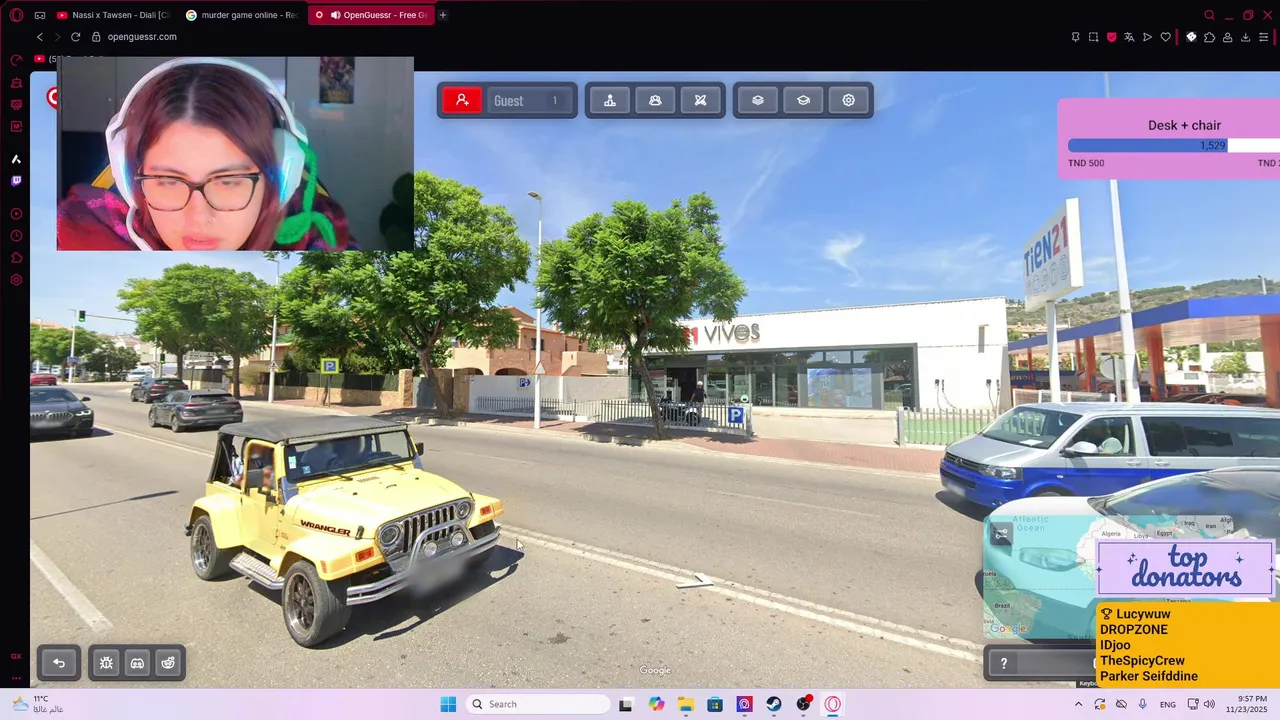Image resolution: width=1280 pixels, height=720 pixels.
Task: Add page to bookmarks heart
Action: click(1165, 37)
